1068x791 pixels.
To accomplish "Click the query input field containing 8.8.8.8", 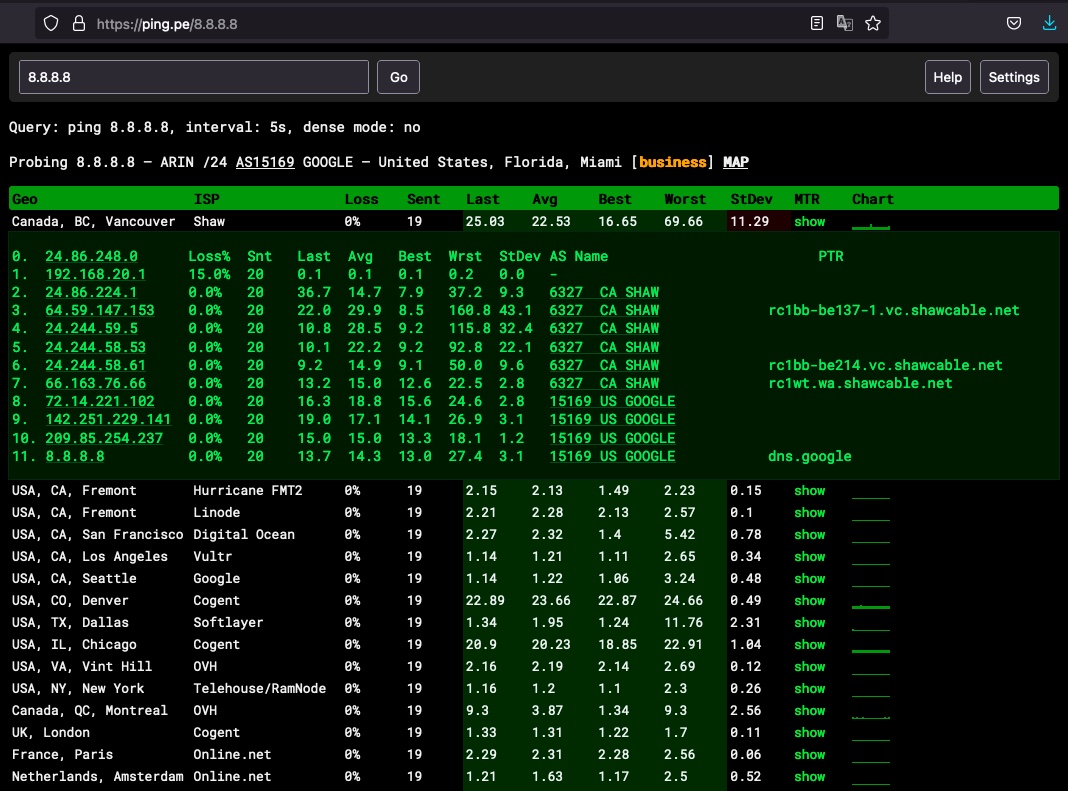I will pos(193,76).
